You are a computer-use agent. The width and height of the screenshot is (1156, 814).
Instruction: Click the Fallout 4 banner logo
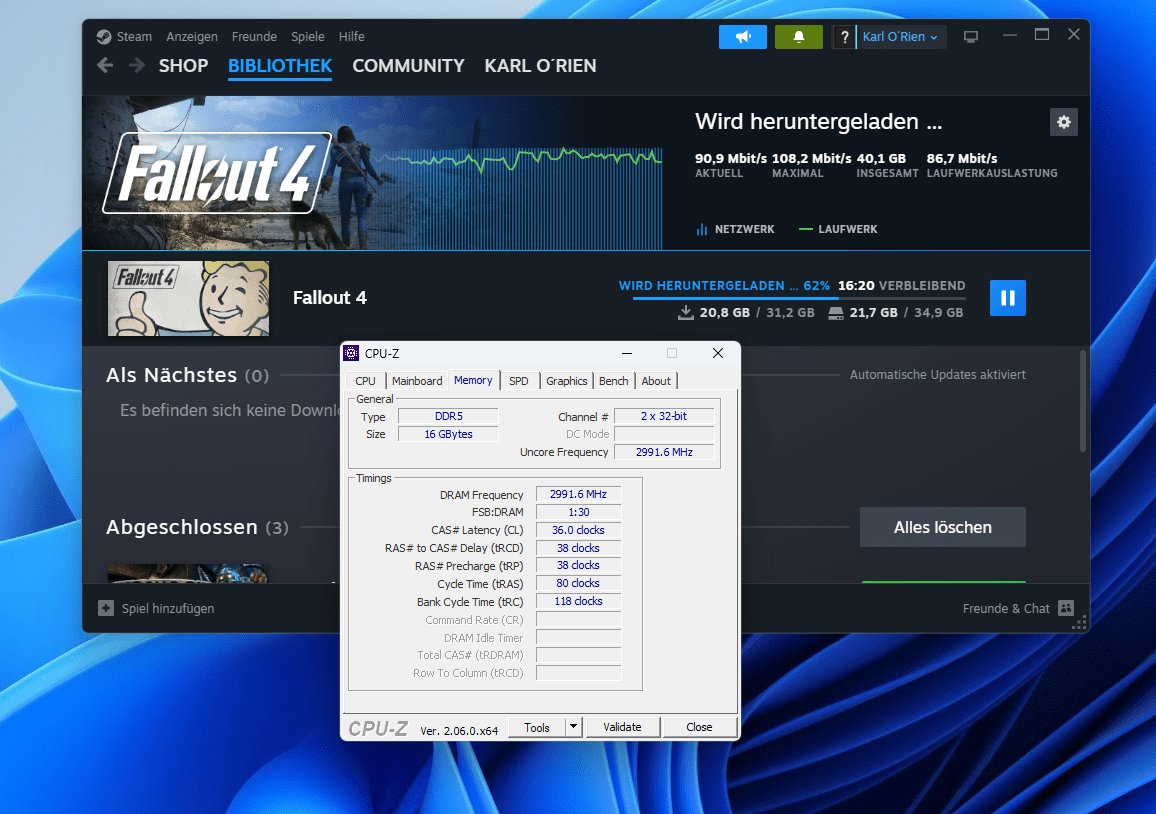click(217, 173)
